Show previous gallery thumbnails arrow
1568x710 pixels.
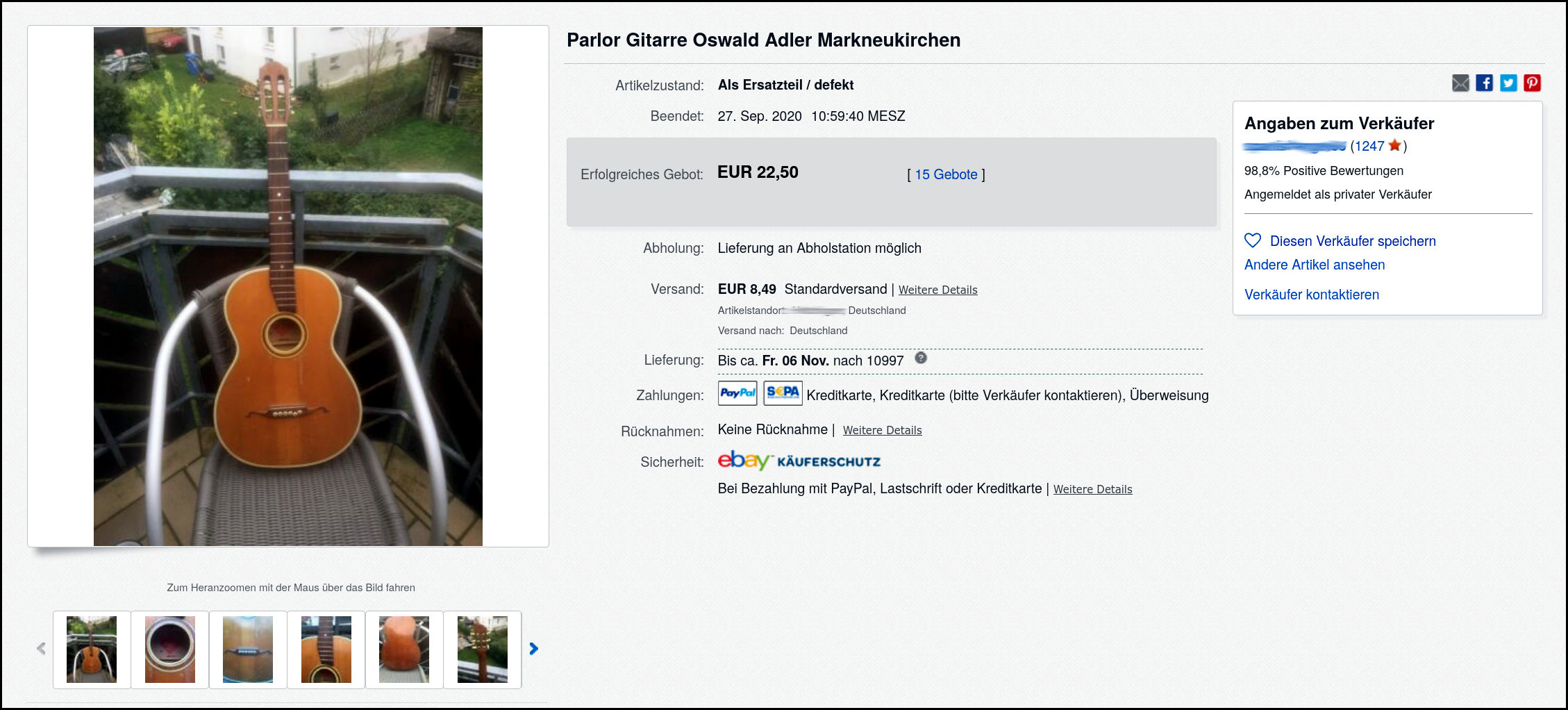pyautogui.click(x=41, y=649)
